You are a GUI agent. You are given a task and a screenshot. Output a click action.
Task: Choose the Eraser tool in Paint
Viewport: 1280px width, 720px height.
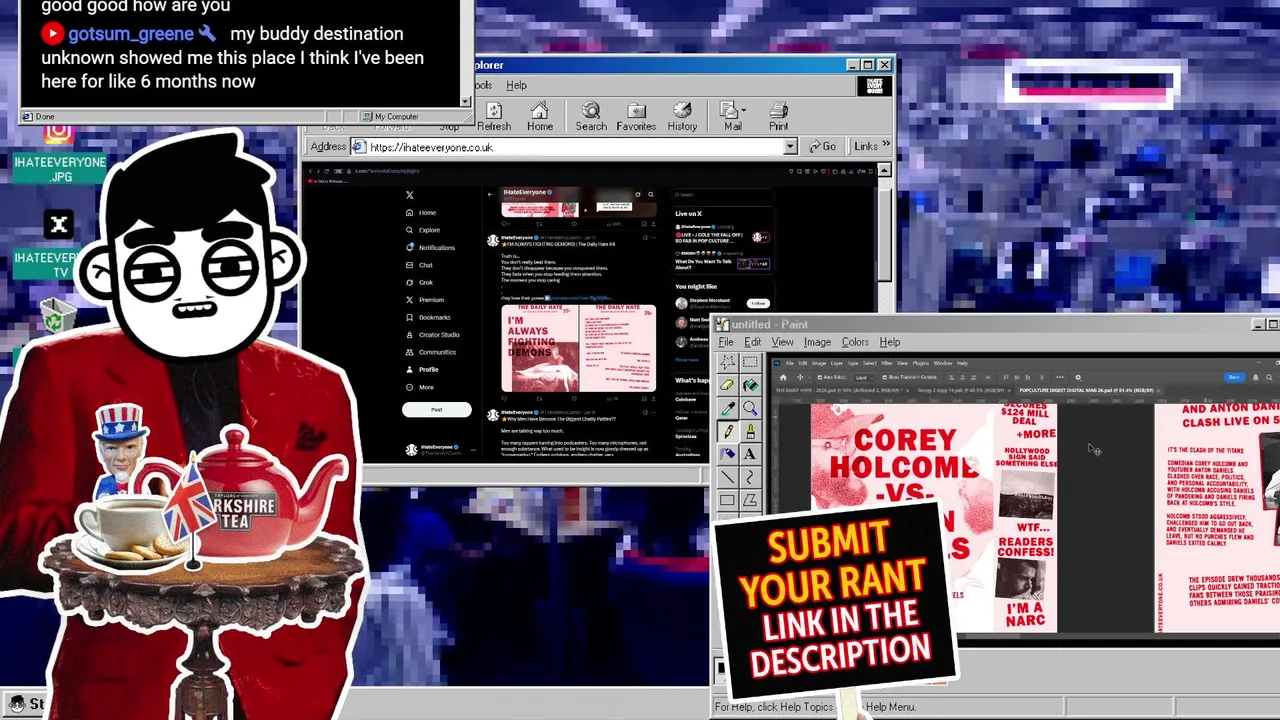tap(728, 385)
